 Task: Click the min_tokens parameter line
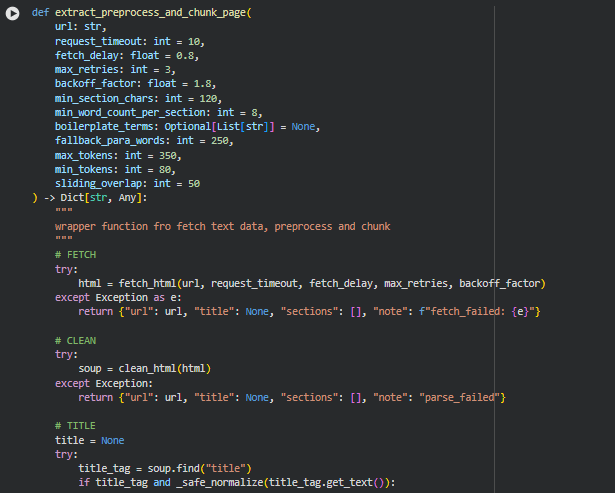coord(112,170)
